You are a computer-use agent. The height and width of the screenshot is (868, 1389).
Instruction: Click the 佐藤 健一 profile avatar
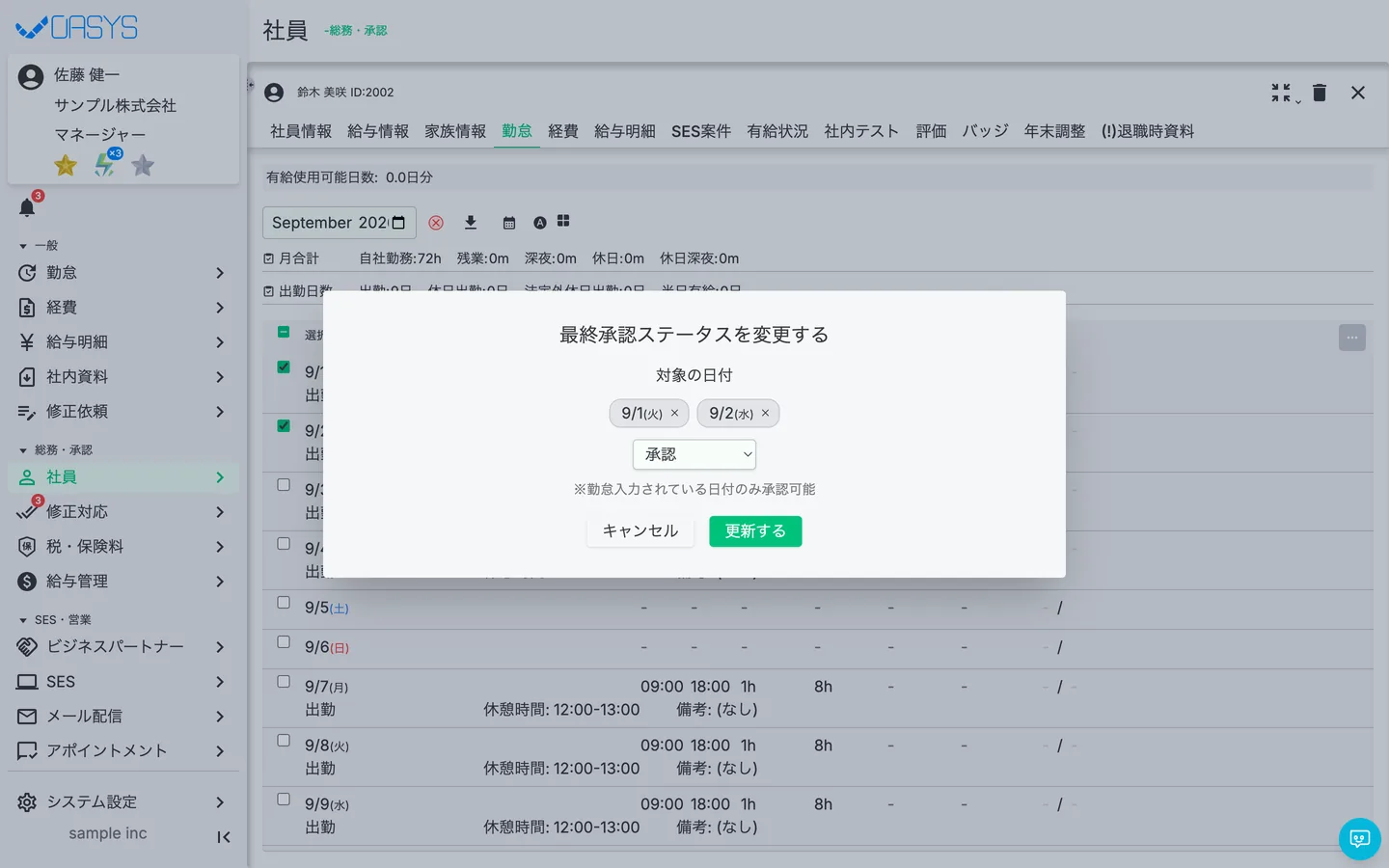point(31,77)
